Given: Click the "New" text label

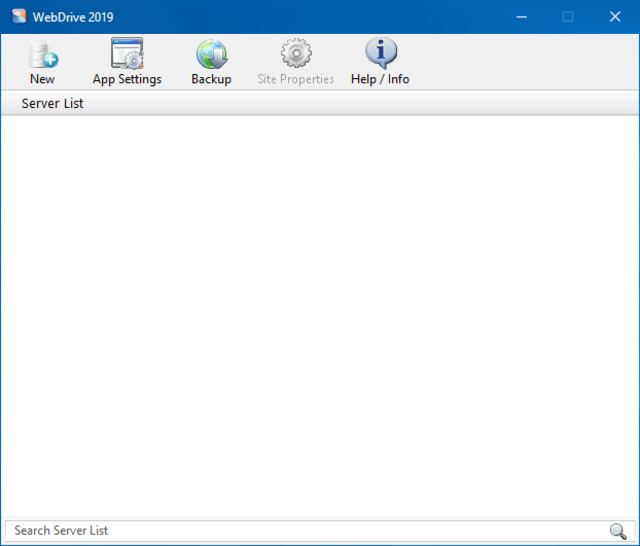Looking at the screenshot, I should [42, 79].
